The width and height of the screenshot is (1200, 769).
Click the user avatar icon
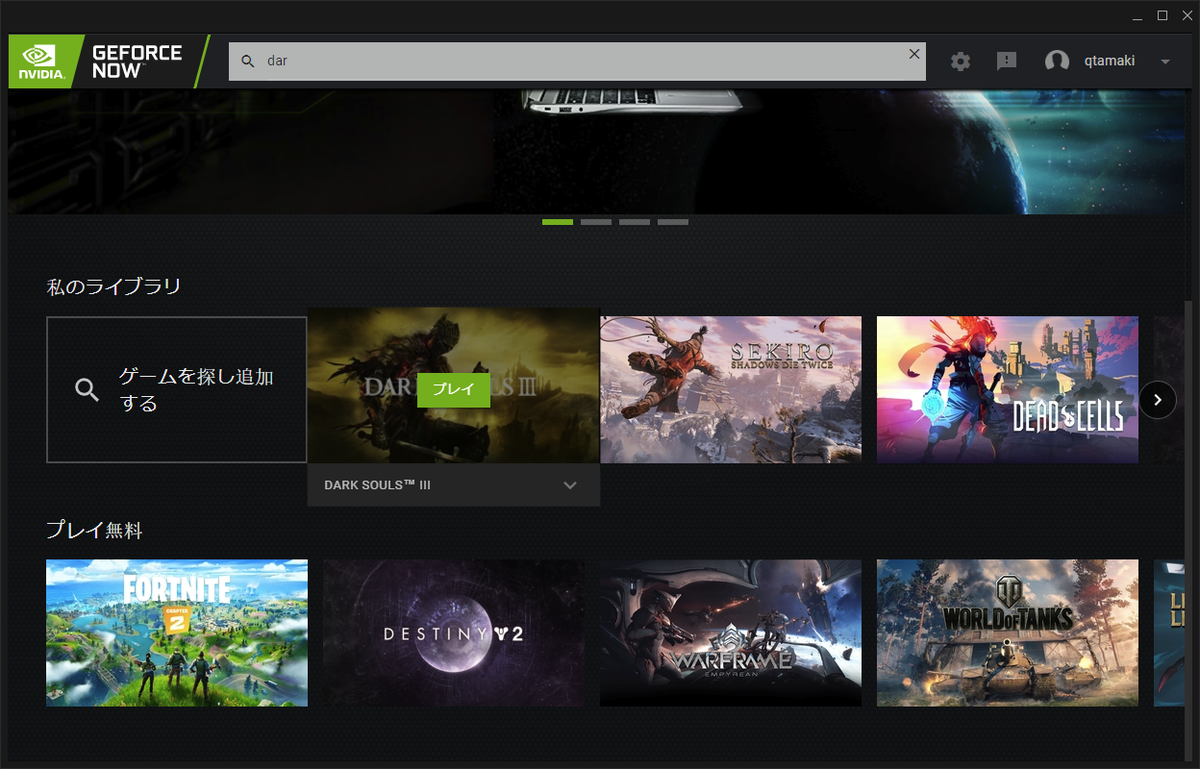click(1057, 61)
